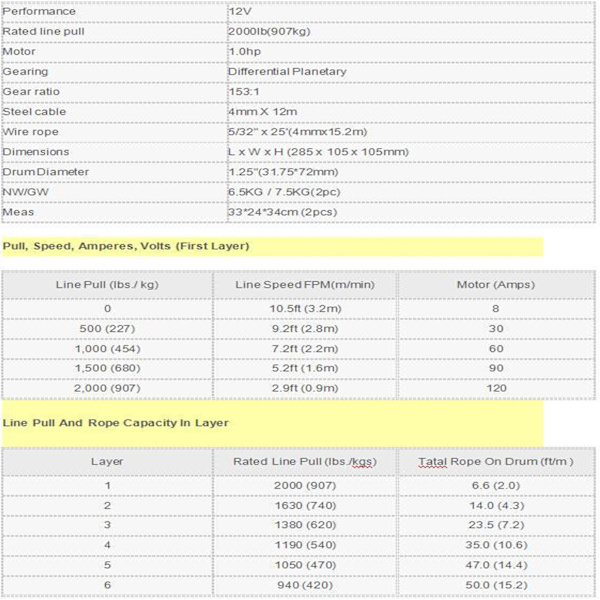Select the Steel cable 4mm X 12m cell

(411, 112)
